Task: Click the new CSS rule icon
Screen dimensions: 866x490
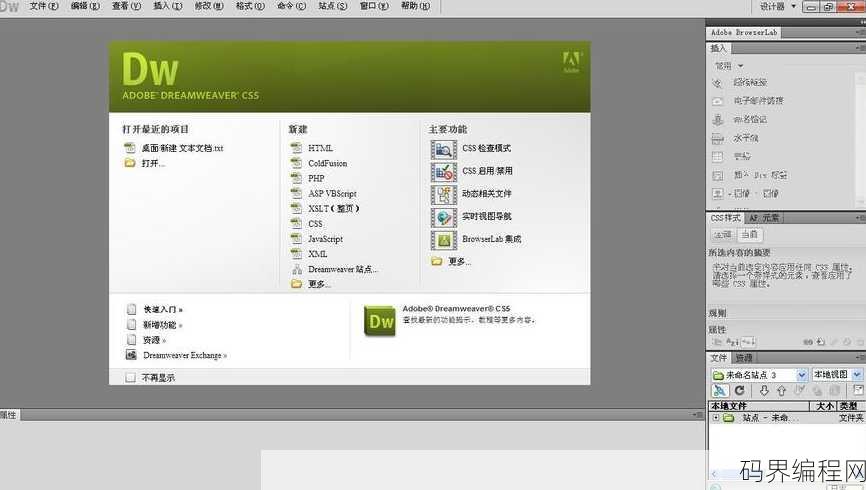Action: pos(821,342)
